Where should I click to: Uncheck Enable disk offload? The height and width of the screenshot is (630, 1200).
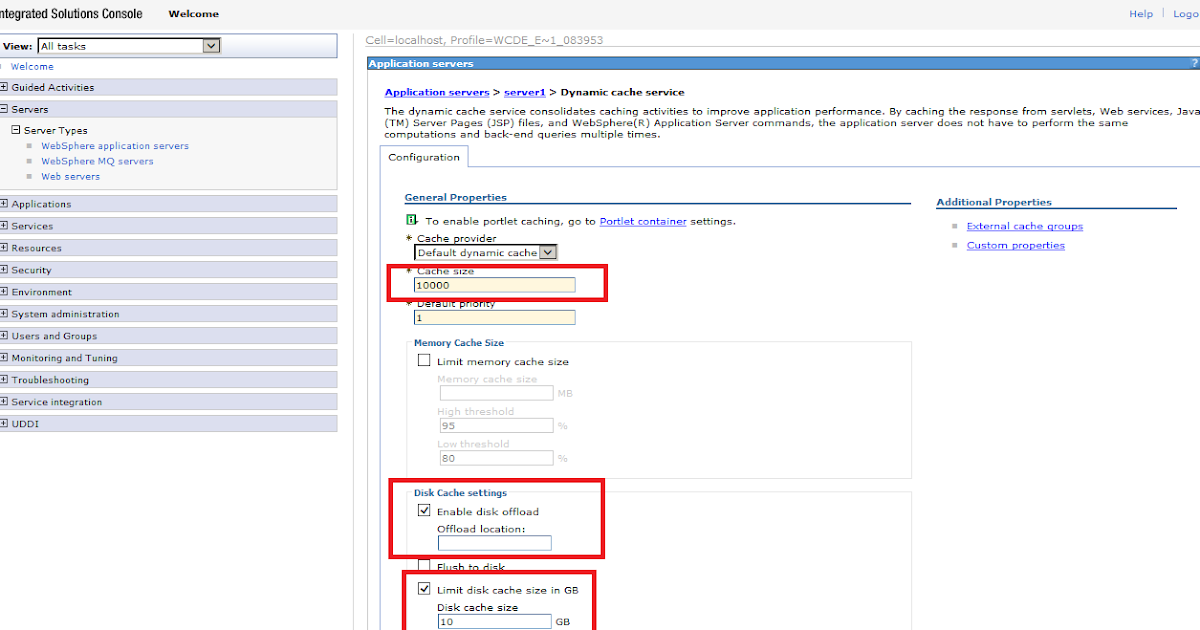click(x=424, y=511)
